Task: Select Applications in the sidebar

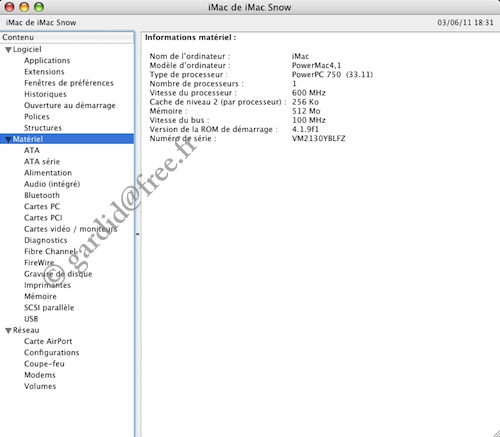Action: point(47,61)
